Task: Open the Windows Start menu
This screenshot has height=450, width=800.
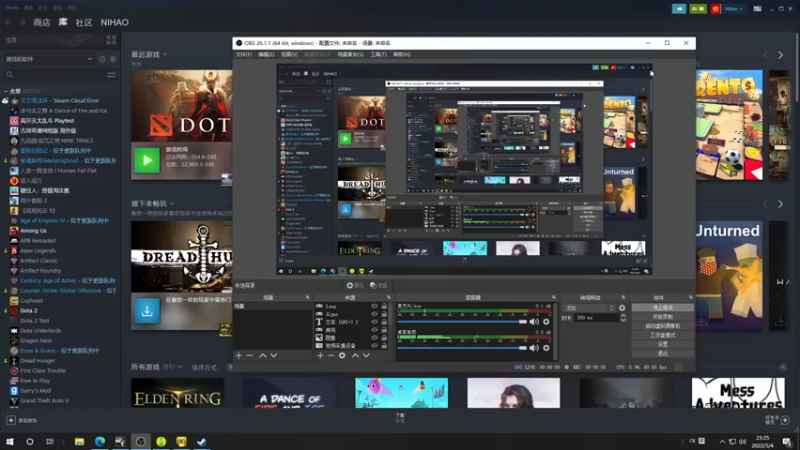Action: (x=9, y=441)
